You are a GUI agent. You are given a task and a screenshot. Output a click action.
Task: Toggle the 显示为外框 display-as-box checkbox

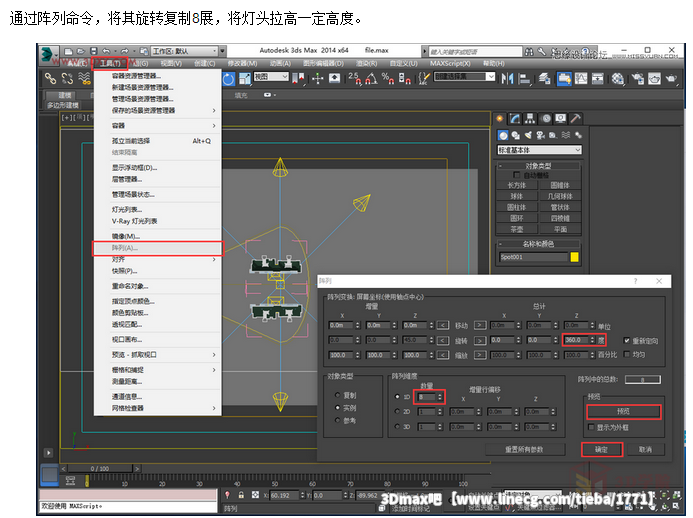coord(591,427)
